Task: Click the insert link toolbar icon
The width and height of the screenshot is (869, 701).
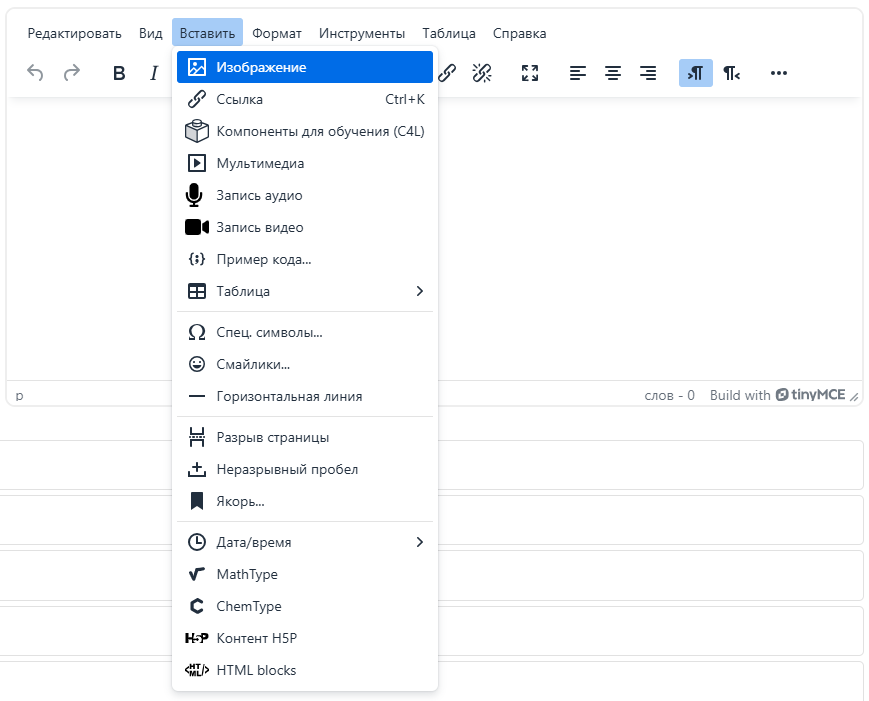Action: (447, 73)
